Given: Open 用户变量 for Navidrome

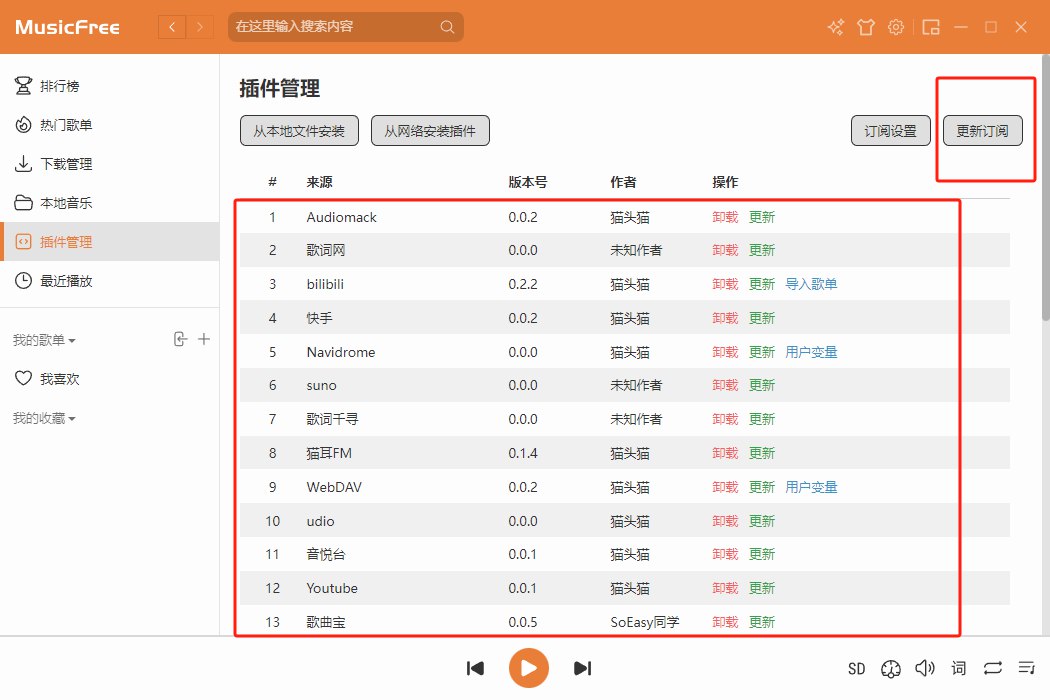Looking at the screenshot, I should click(x=811, y=352).
